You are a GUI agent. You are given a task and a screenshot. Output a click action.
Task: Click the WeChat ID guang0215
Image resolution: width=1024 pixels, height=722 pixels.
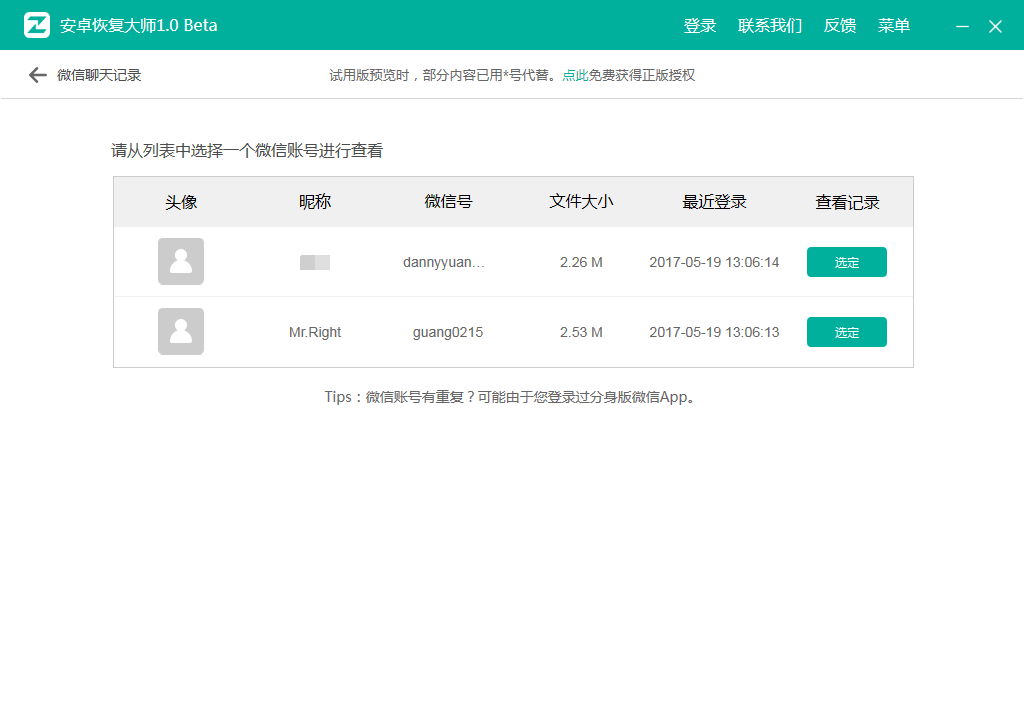pyautogui.click(x=448, y=332)
